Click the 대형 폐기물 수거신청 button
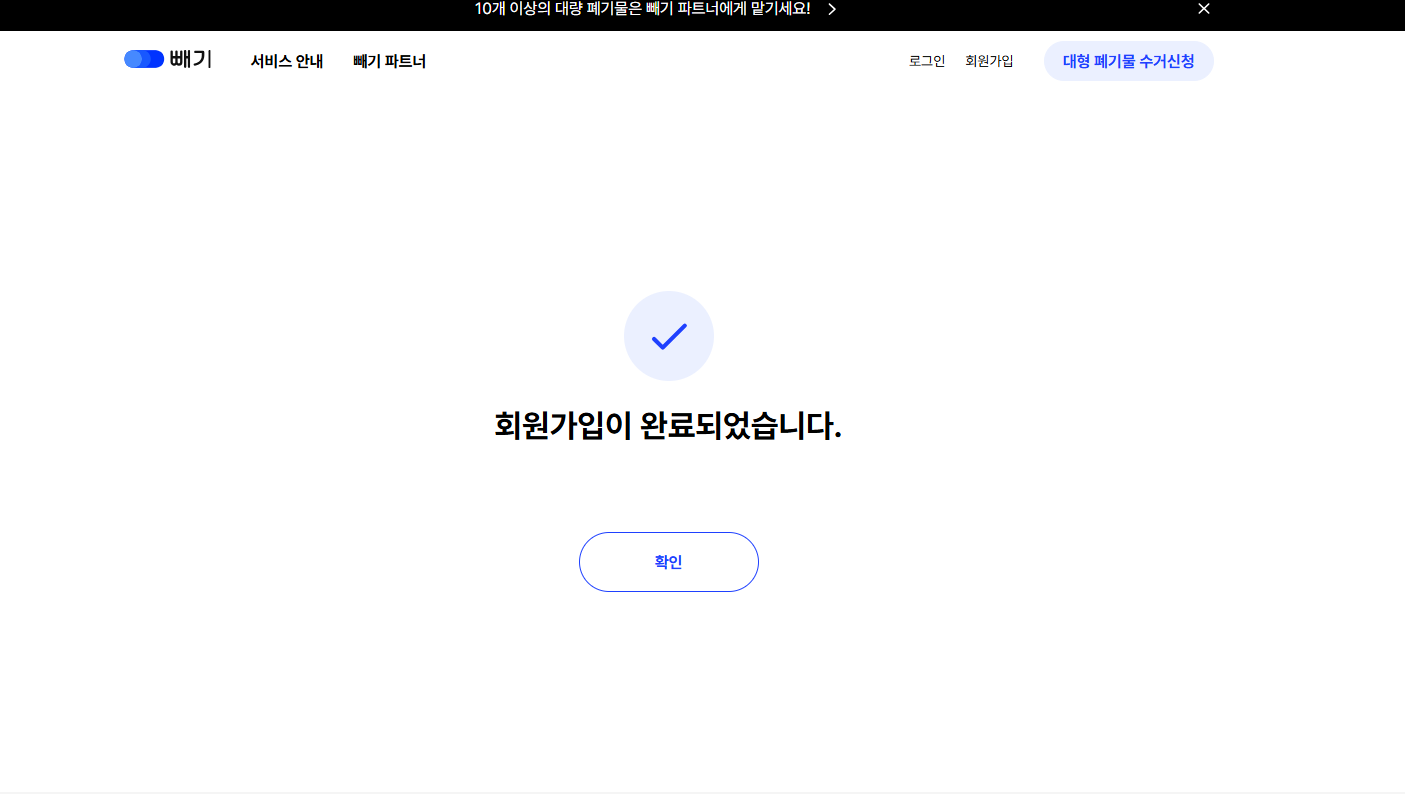1405x794 pixels. pyautogui.click(x=1128, y=60)
